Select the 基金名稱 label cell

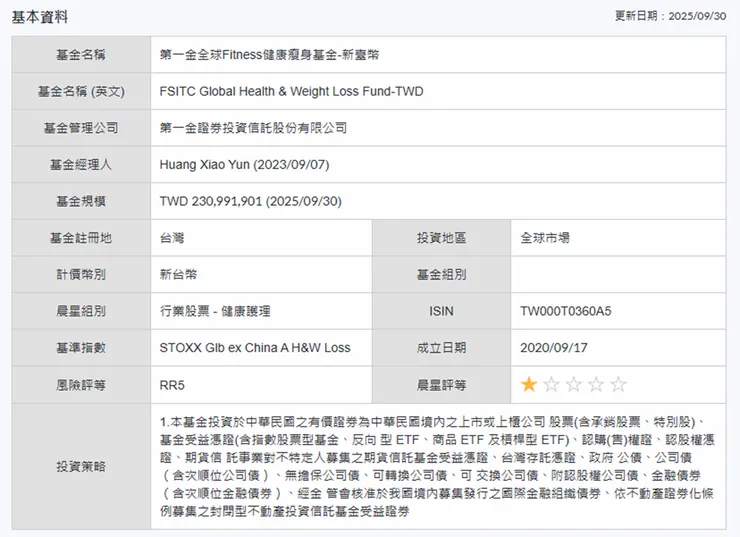[x=81, y=55]
